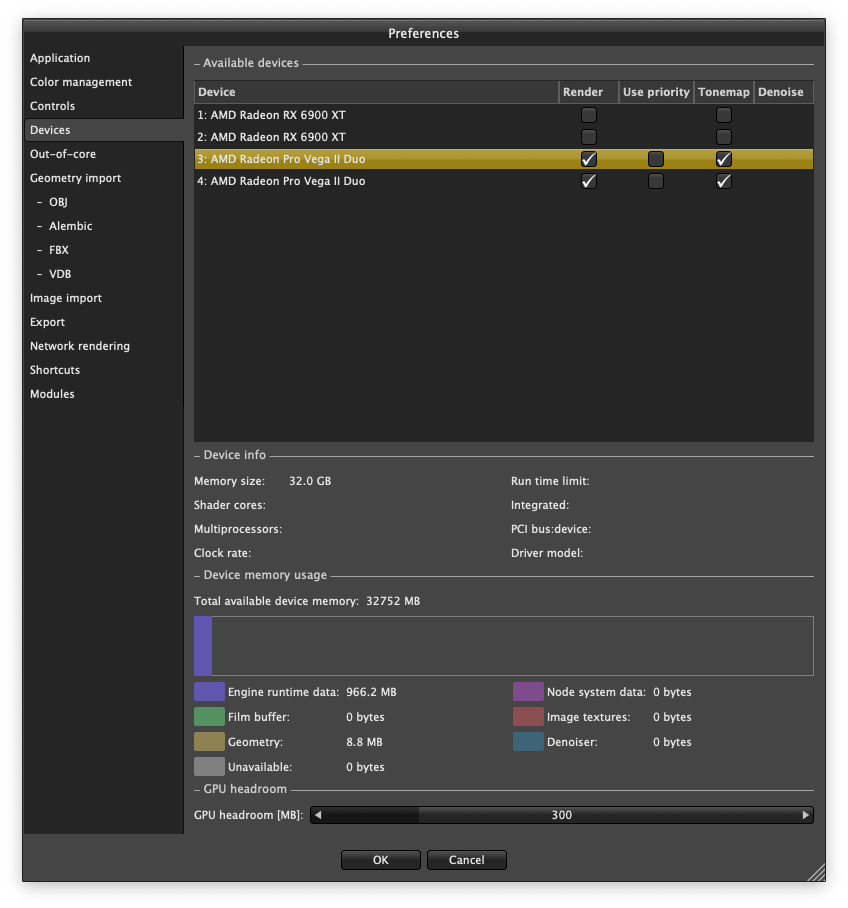Click the 8.8 MB geometry value
Viewport: 848px width, 908px height.
364,742
